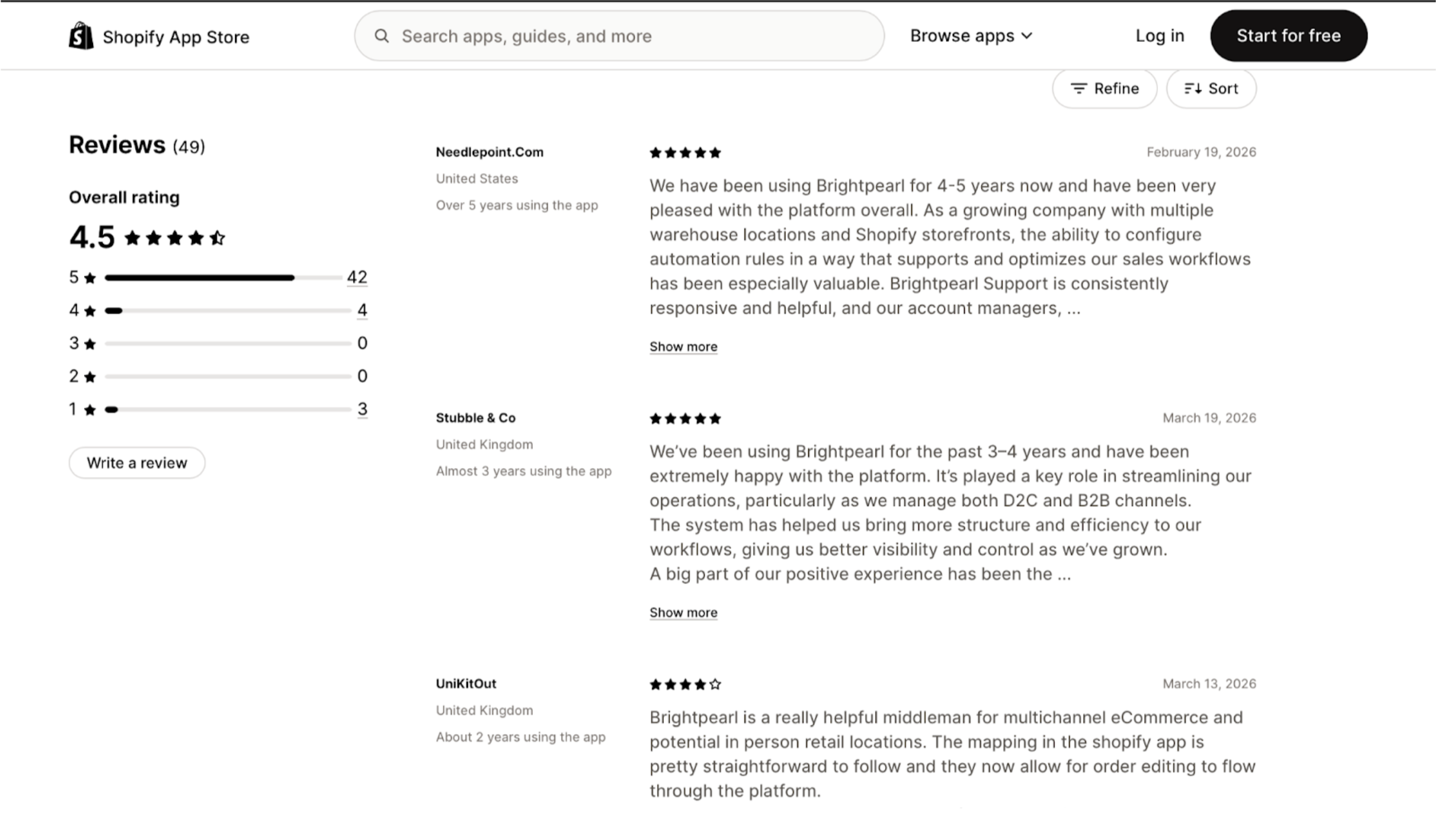The height and width of the screenshot is (840, 1440).
Task: Open the 3 one-star reviews count
Action: tap(362, 409)
